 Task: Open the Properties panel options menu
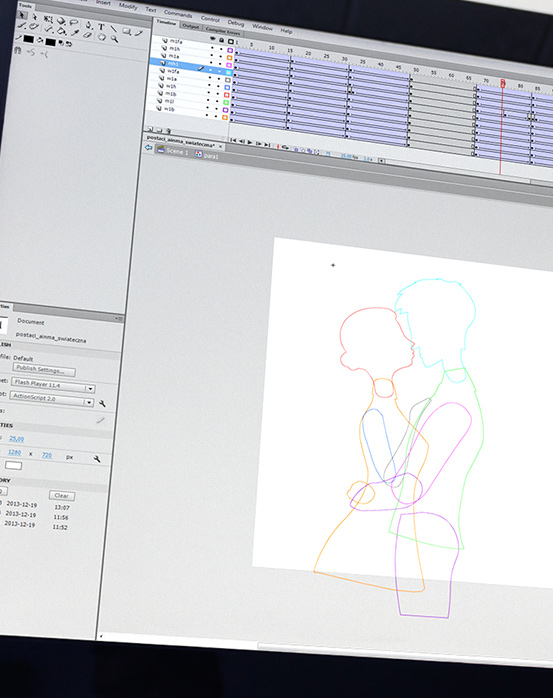(118, 318)
